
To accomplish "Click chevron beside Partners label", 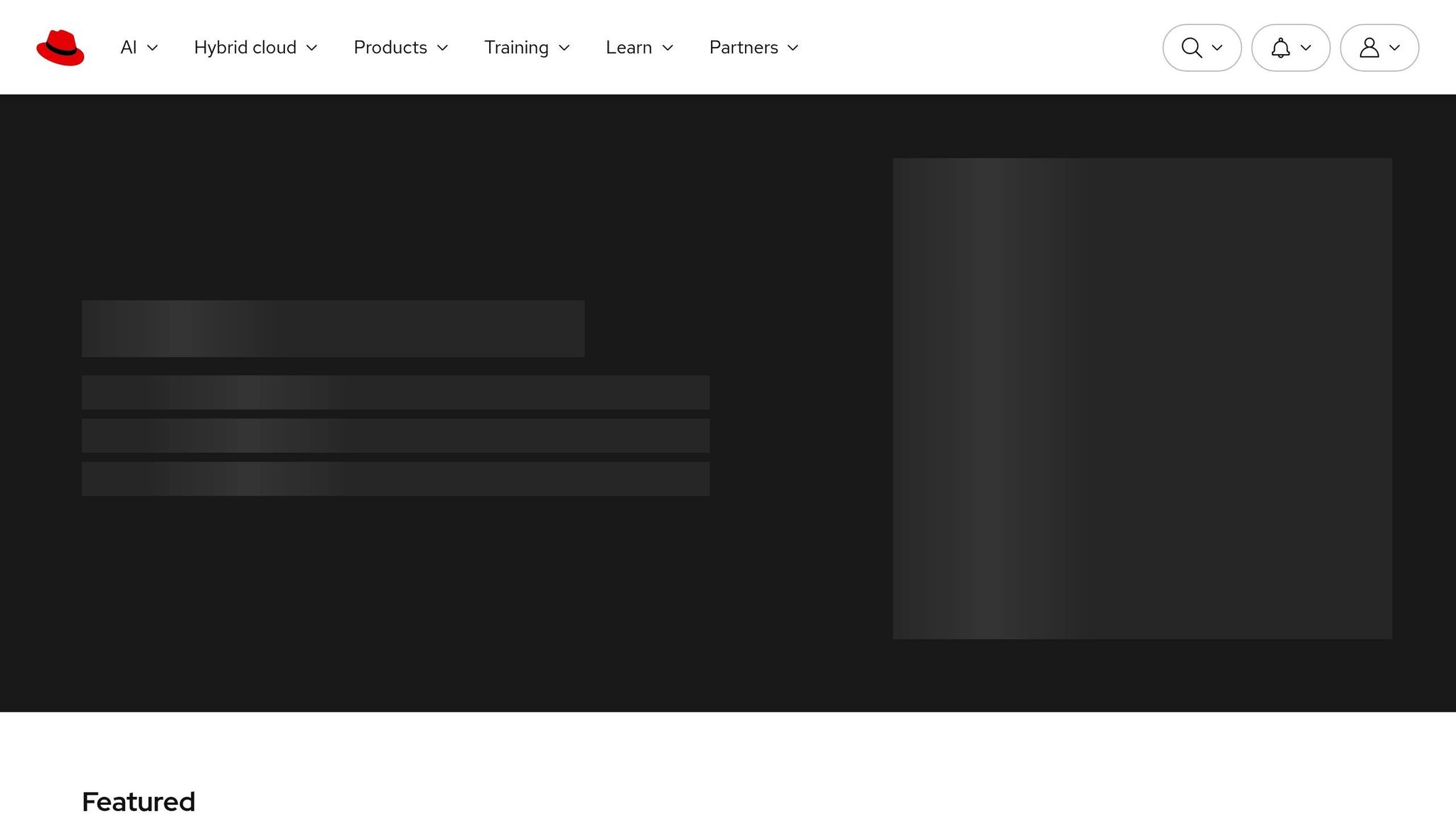I will click(x=793, y=48).
